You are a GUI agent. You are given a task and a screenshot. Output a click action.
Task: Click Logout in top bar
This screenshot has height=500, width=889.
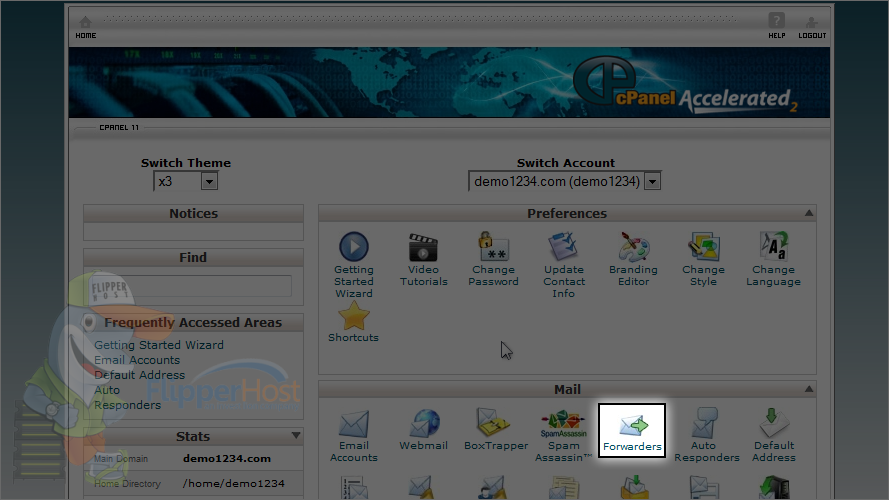pyautogui.click(x=812, y=27)
